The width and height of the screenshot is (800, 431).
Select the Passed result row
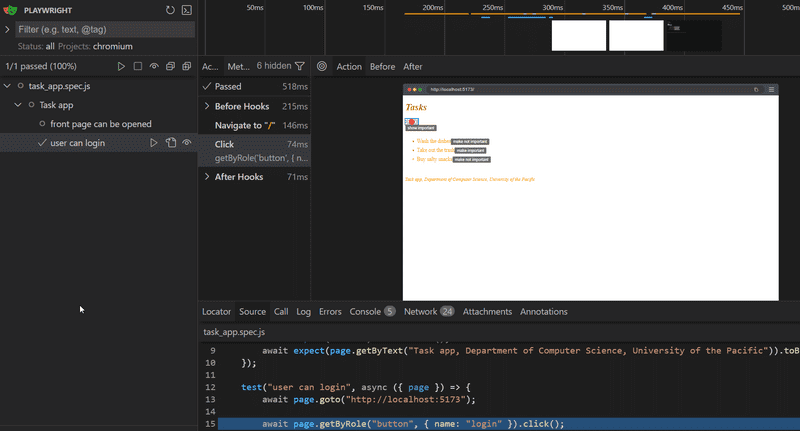click(x=254, y=87)
